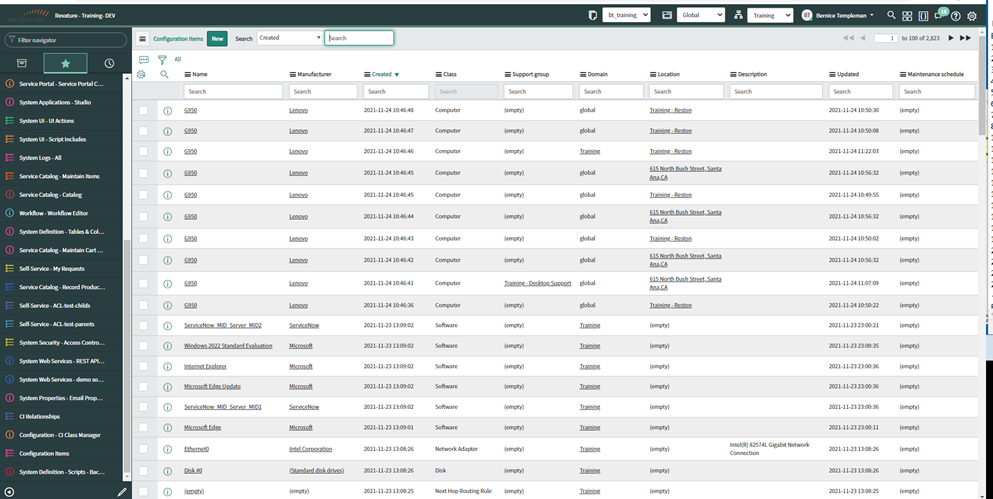993x499 pixels.
Task: Click the New button
Action: tap(217, 39)
